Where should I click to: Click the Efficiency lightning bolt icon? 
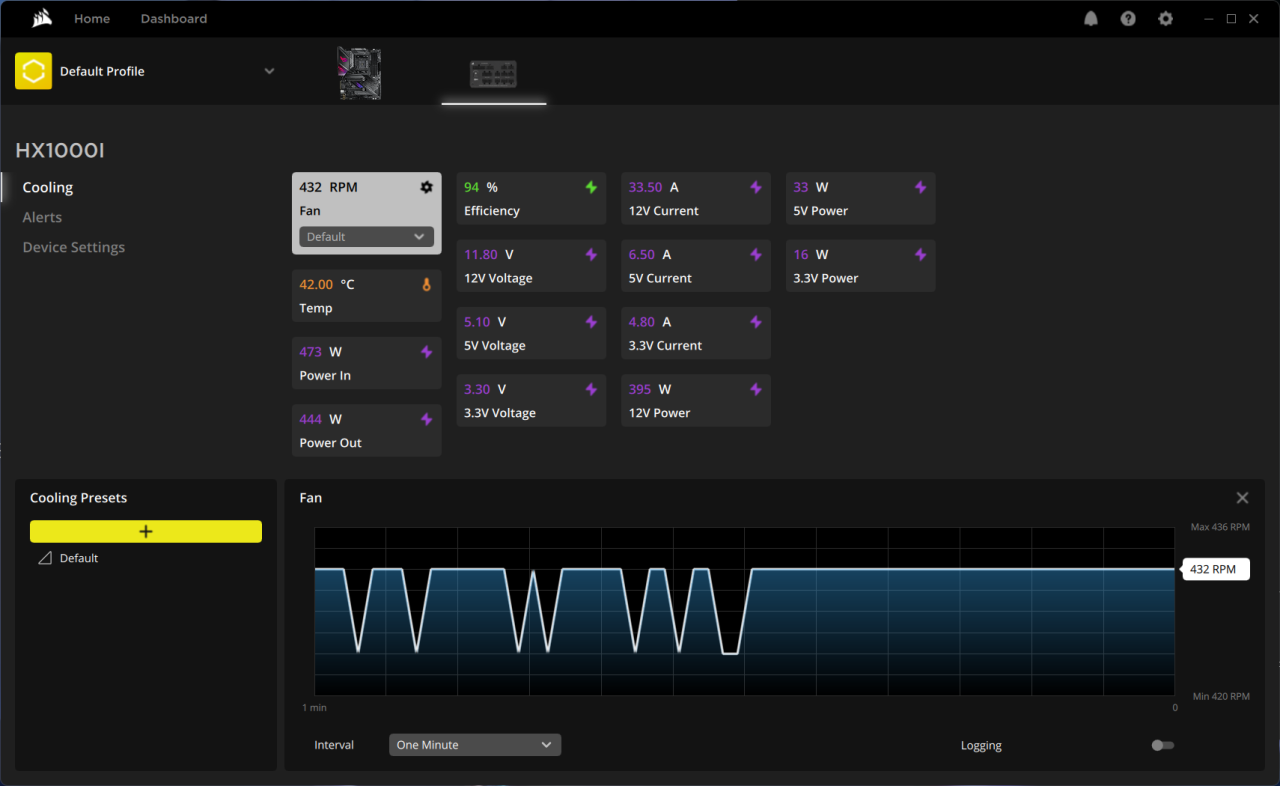591,187
